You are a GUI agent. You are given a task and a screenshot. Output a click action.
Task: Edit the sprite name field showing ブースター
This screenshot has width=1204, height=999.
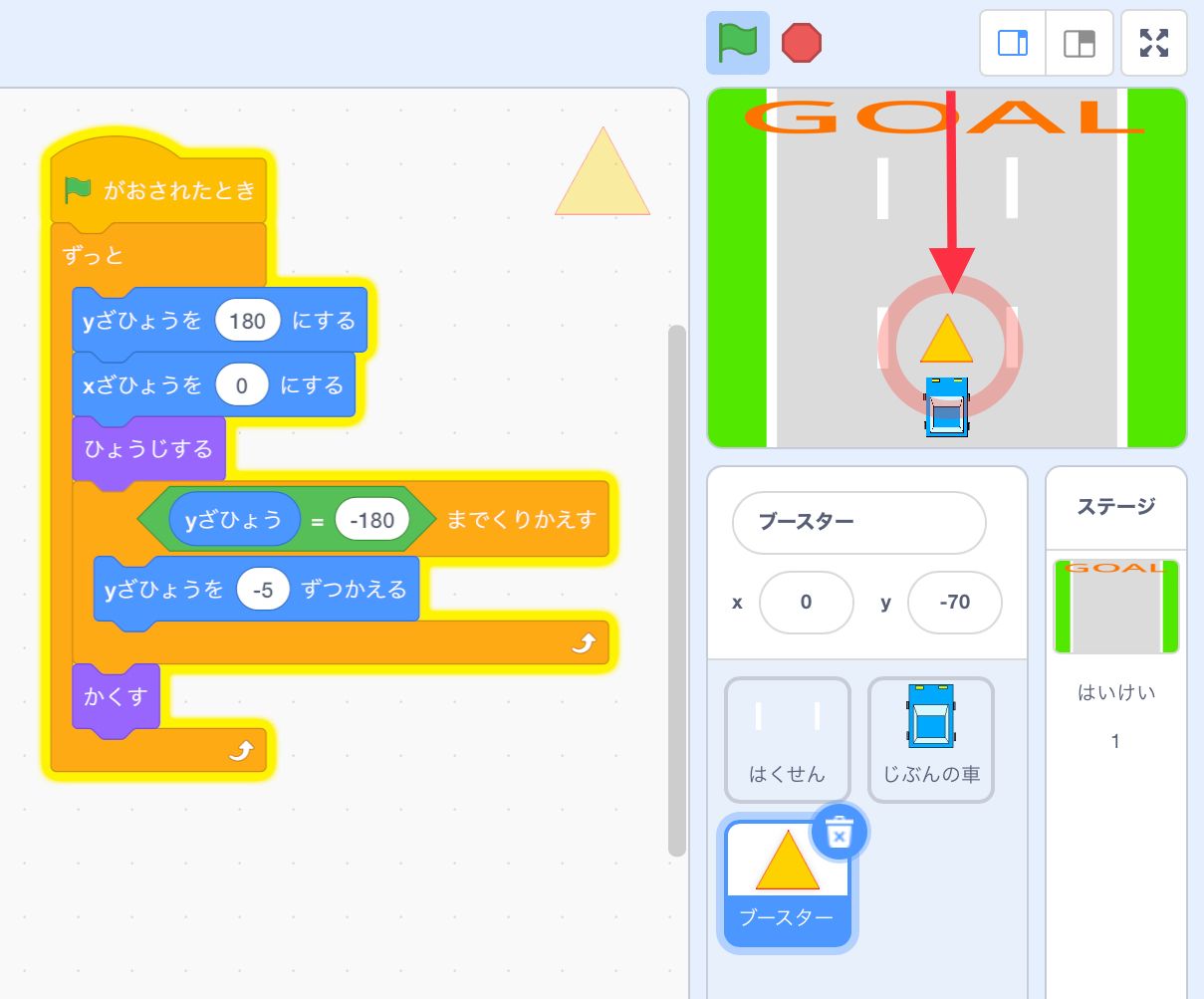(x=857, y=522)
